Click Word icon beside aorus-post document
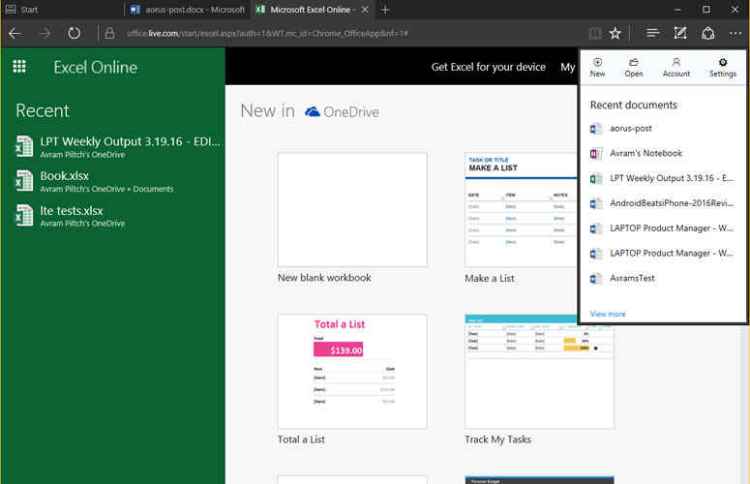 [x=596, y=129]
